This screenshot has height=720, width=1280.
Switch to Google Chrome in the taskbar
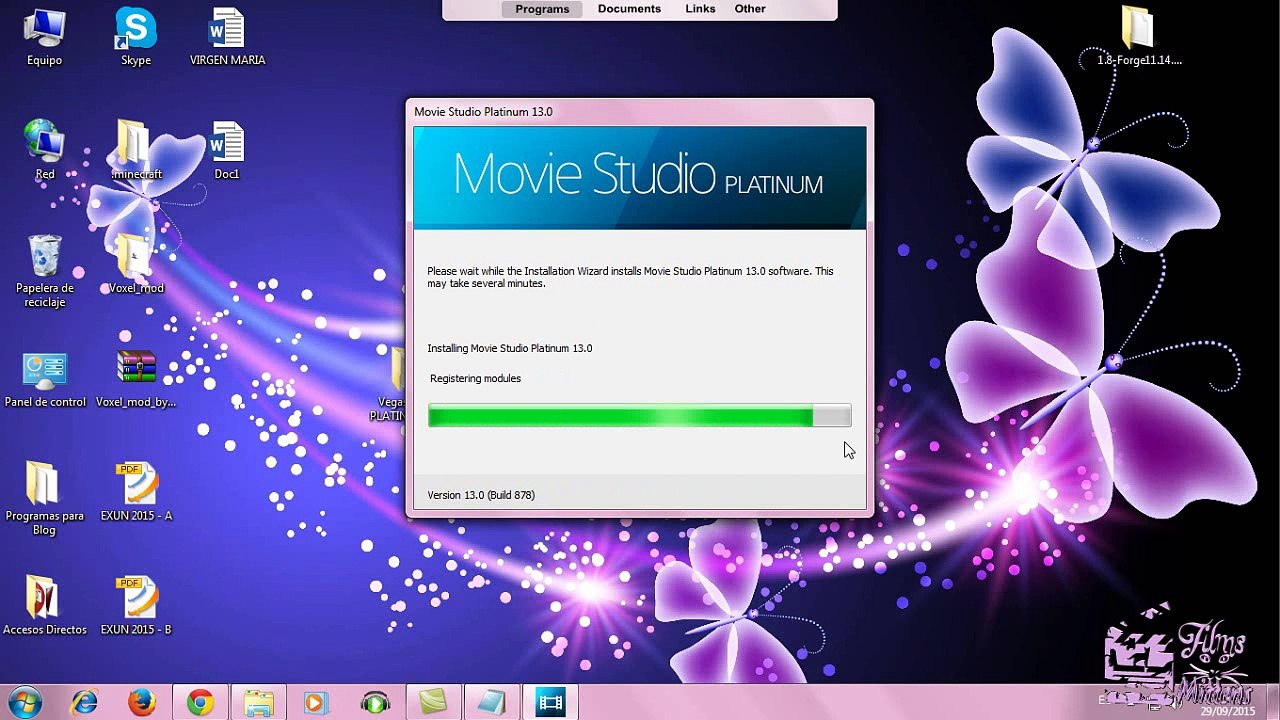pyautogui.click(x=200, y=703)
